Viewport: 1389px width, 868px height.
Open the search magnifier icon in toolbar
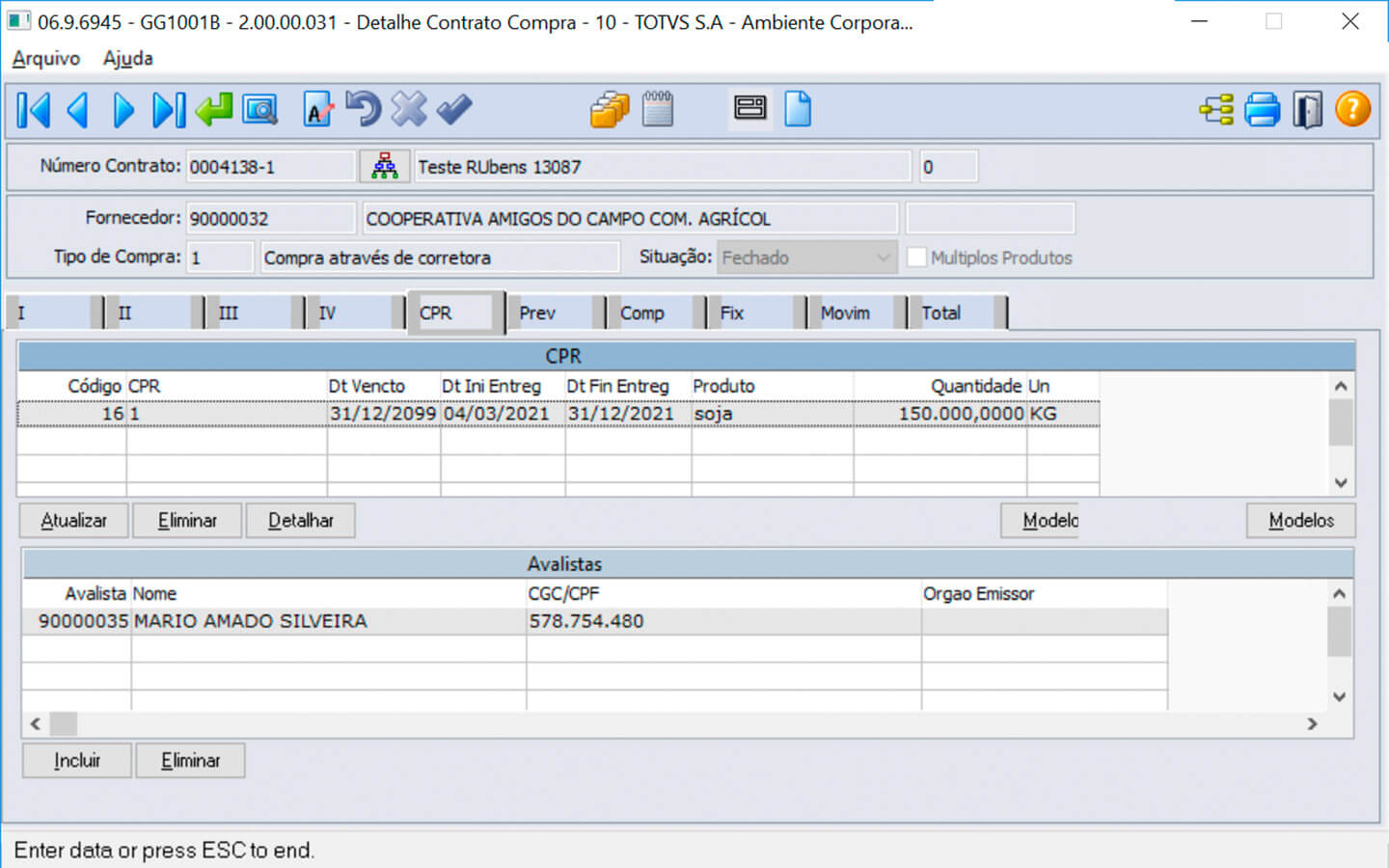[259, 110]
